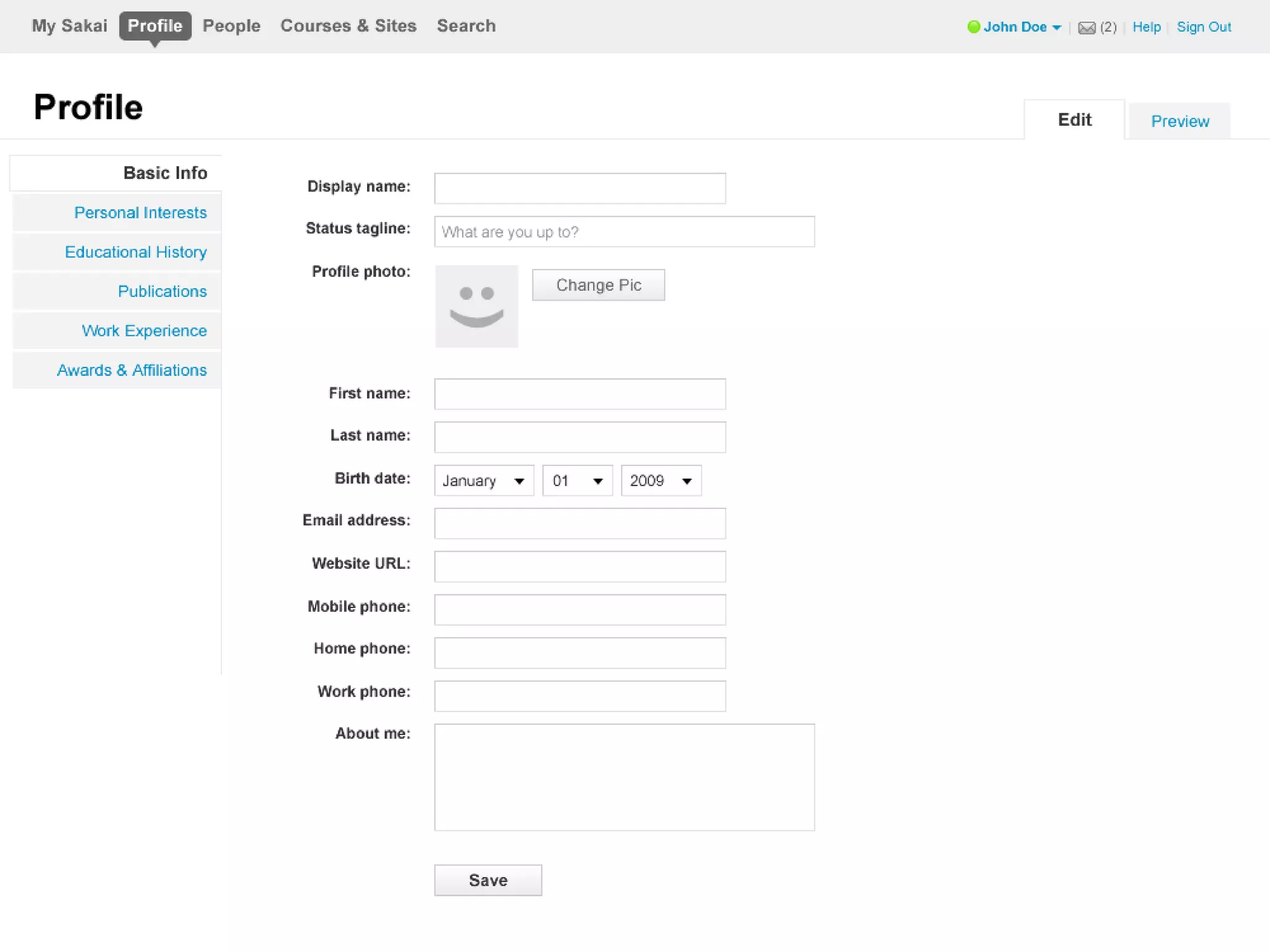This screenshot has height=952, width=1270.
Task: Expand the birth month dropdown
Action: coord(484,481)
